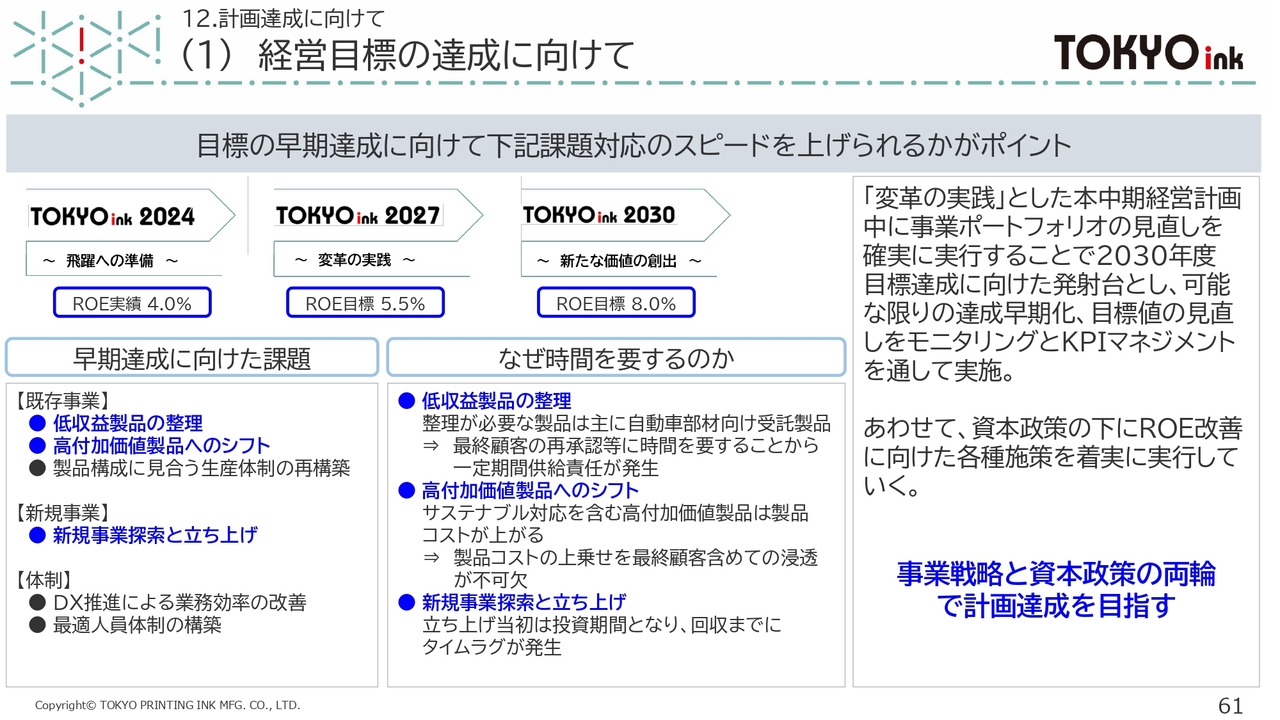Click the '早期達成に向けた課題' header box
Screen dimensions: 1280x720
(x=192, y=358)
